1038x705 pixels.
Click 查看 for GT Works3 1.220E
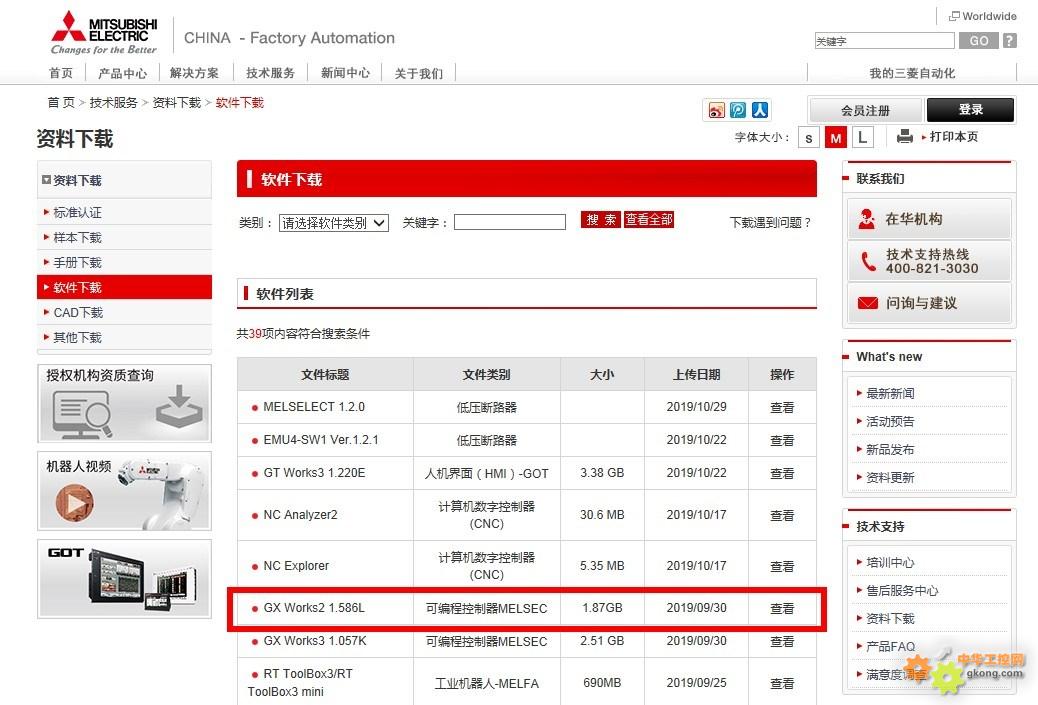[782, 474]
